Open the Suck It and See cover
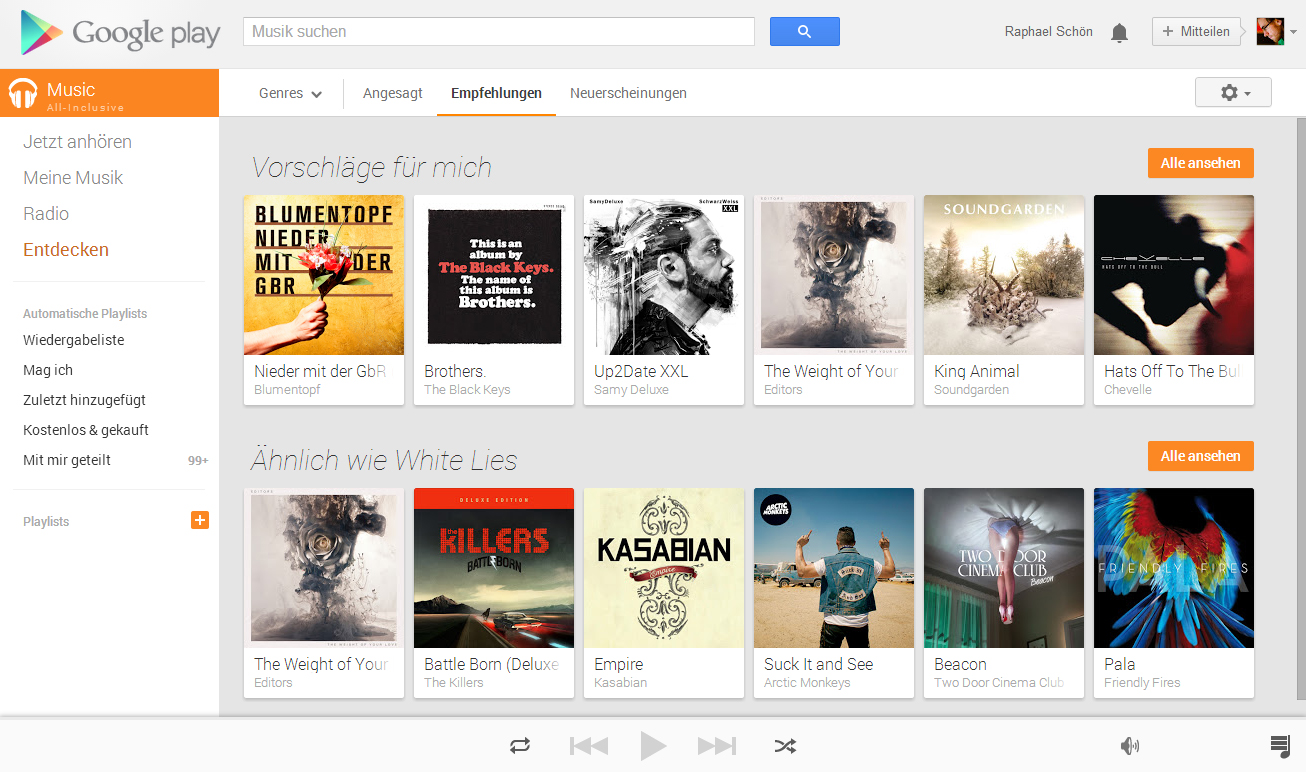This screenshot has width=1306, height=772. pyautogui.click(x=834, y=568)
